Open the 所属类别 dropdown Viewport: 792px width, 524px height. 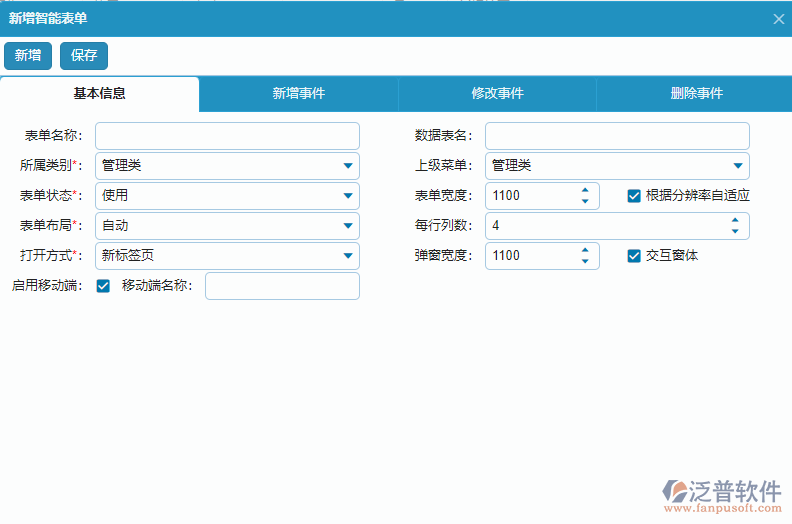pyautogui.click(x=347, y=166)
